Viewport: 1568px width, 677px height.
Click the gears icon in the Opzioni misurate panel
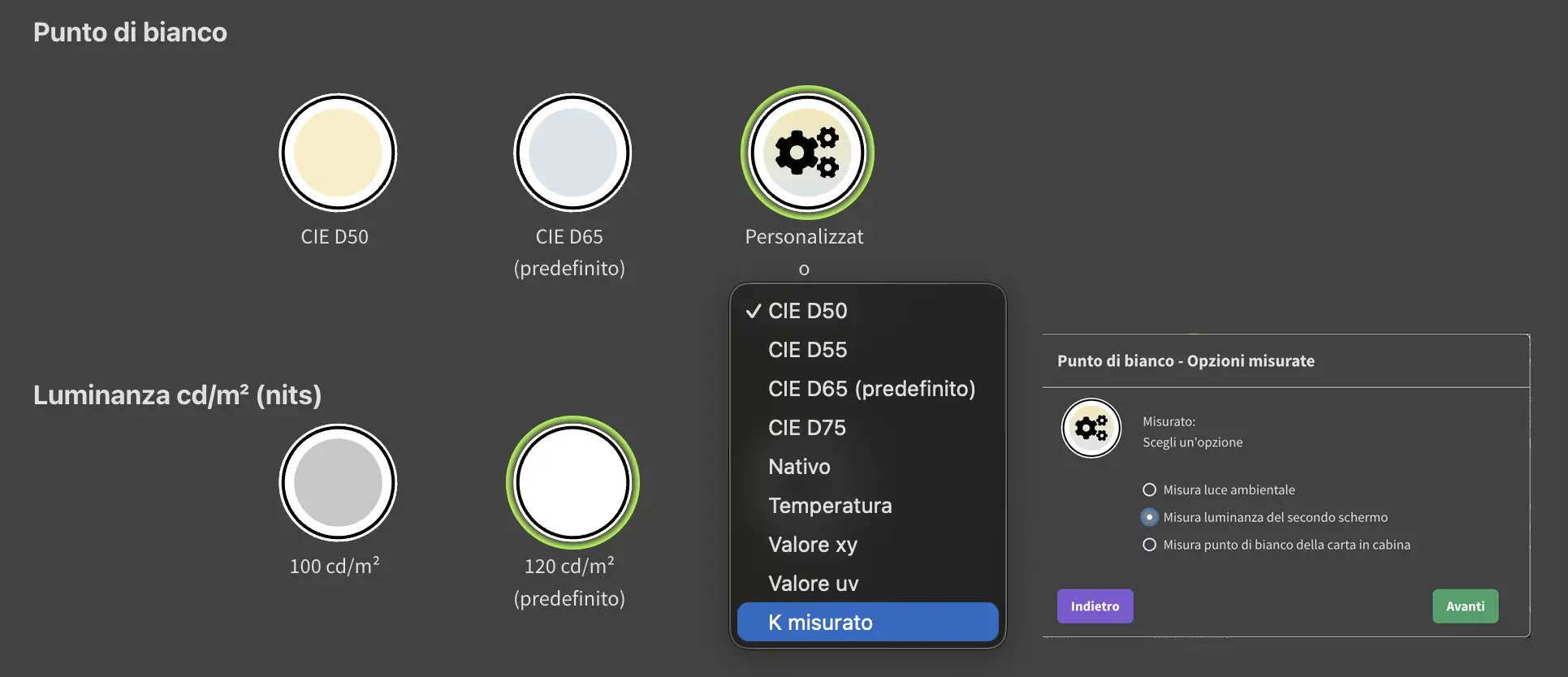pyautogui.click(x=1091, y=428)
